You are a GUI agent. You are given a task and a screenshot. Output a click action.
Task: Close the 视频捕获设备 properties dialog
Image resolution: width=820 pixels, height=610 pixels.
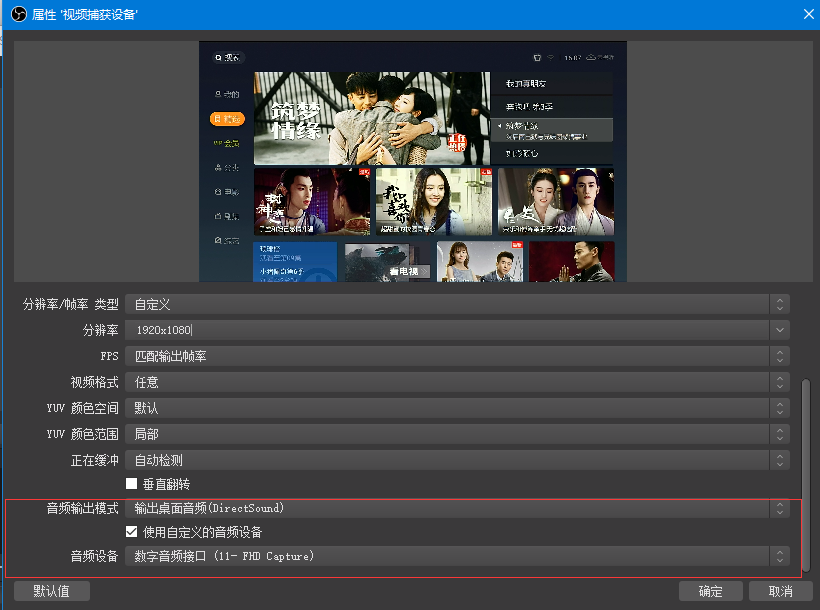pyautogui.click(x=808, y=14)
